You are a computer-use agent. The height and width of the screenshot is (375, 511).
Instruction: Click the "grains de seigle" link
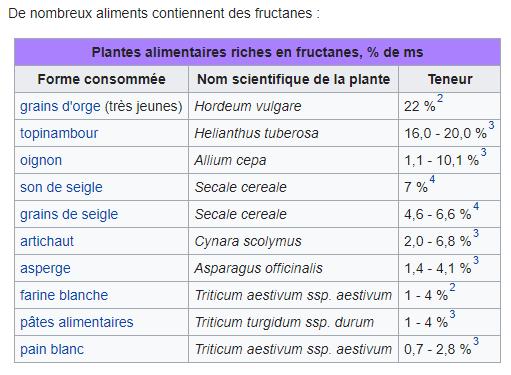69,214
